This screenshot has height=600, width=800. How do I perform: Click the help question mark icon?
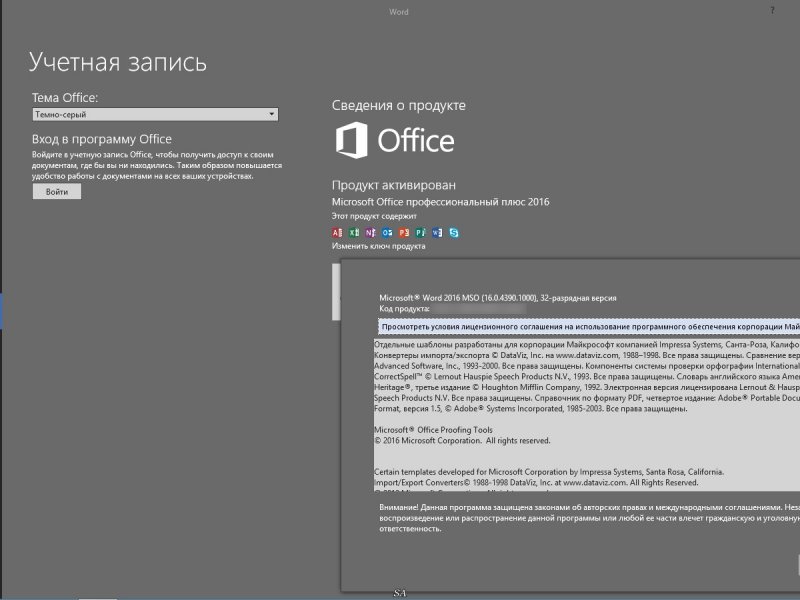(772, 10)
